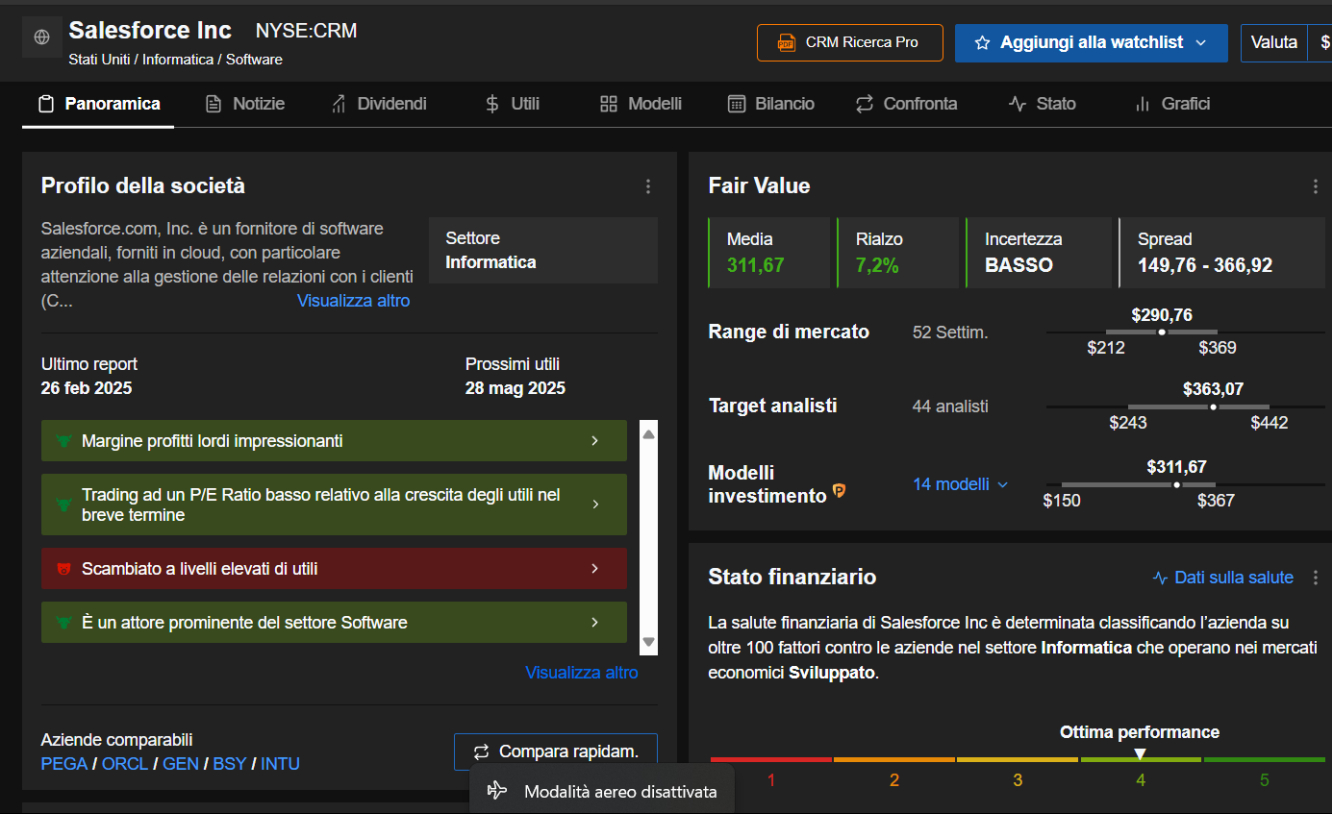Click Visualizza altro below insights list
This screenshot has height=814, width=1332.
(582, 673)
